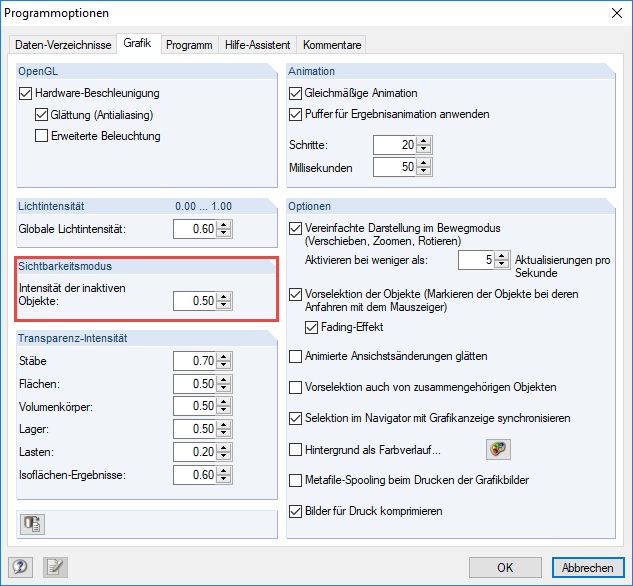Click the Aktivieren bei weniger als field
Image resolution: width=633 pixels, height=586 pixels.
click(476, 260)
